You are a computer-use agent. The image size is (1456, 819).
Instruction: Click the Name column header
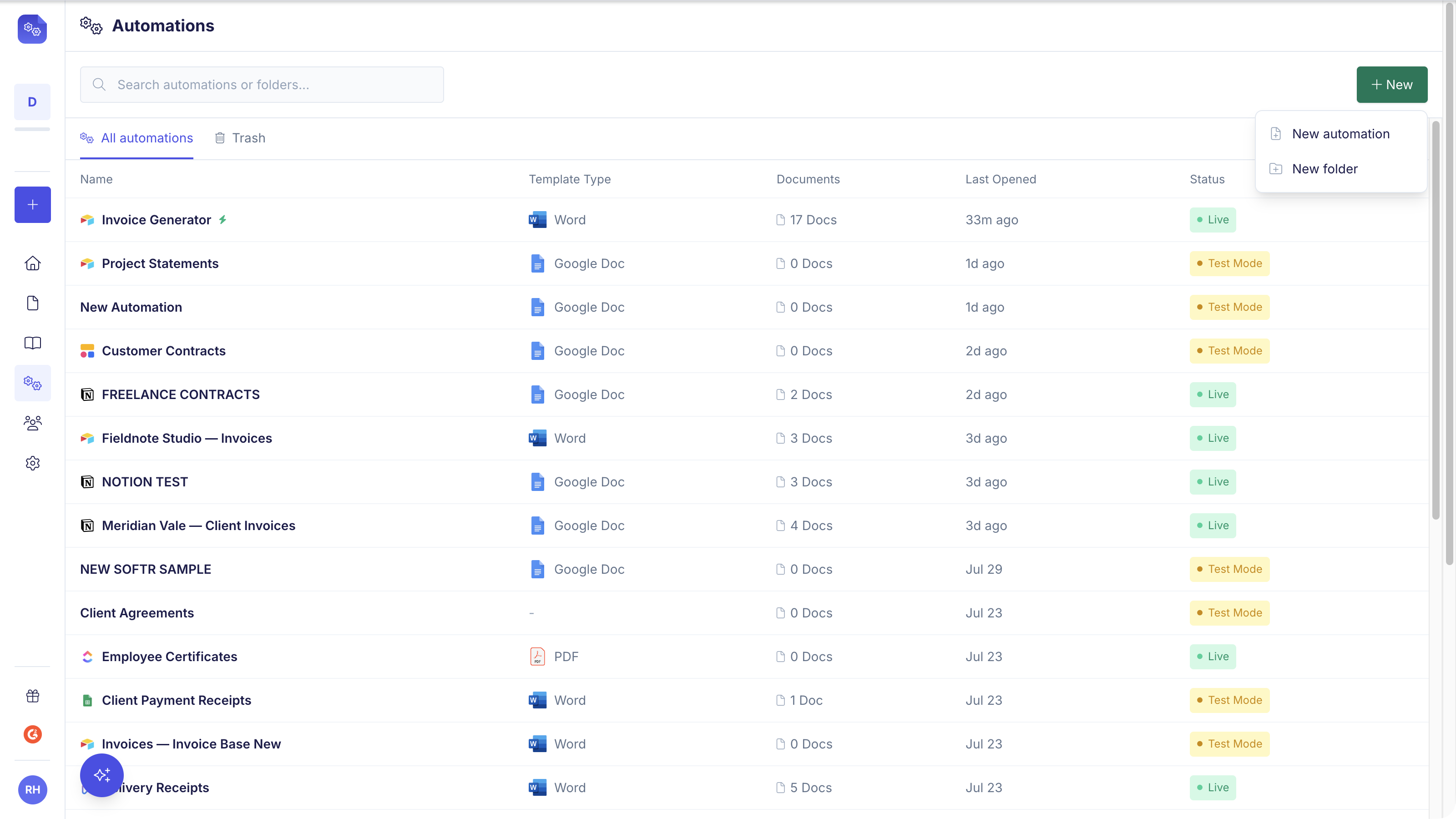[96, 179]
